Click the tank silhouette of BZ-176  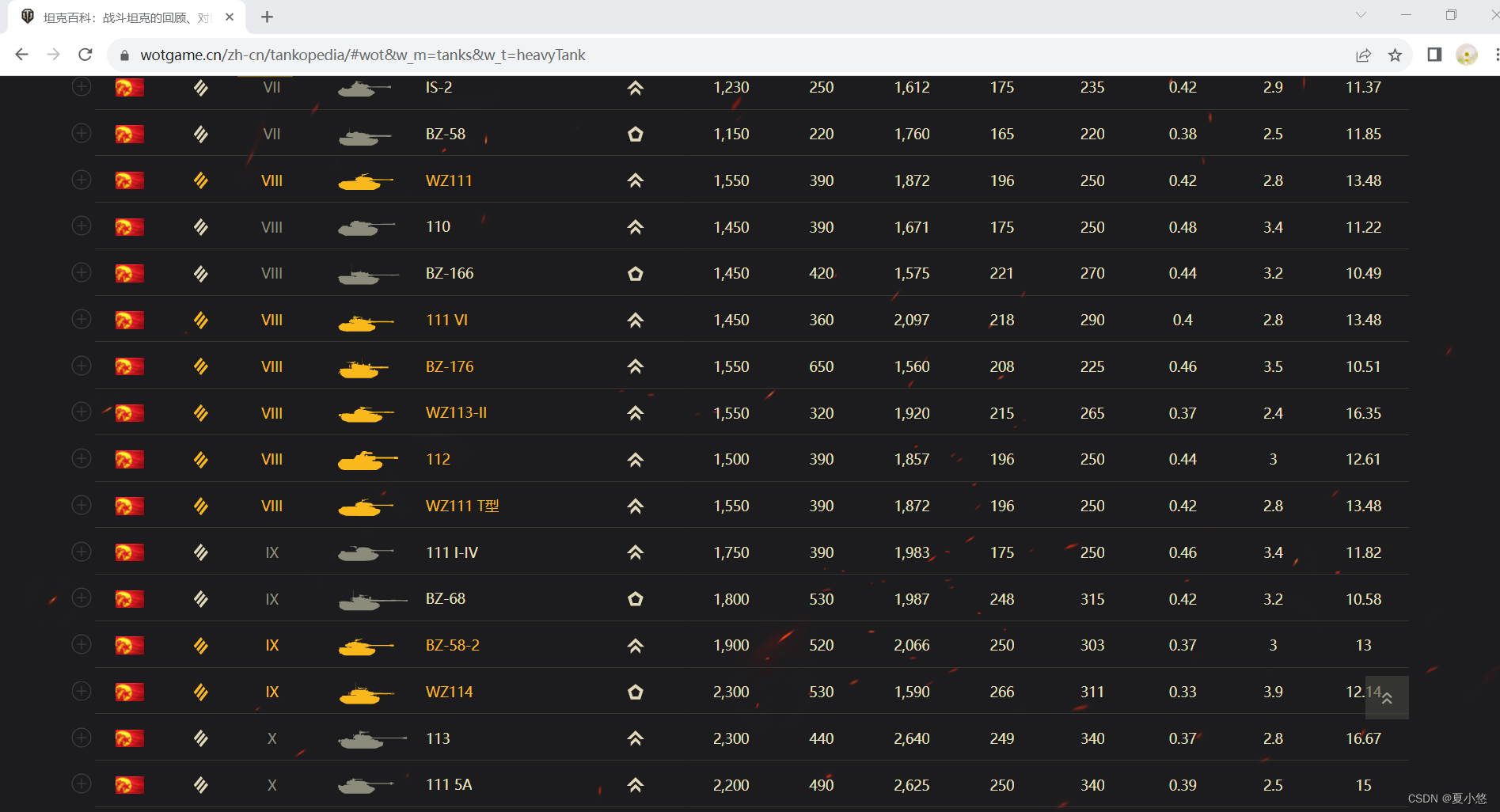(364, 367)
